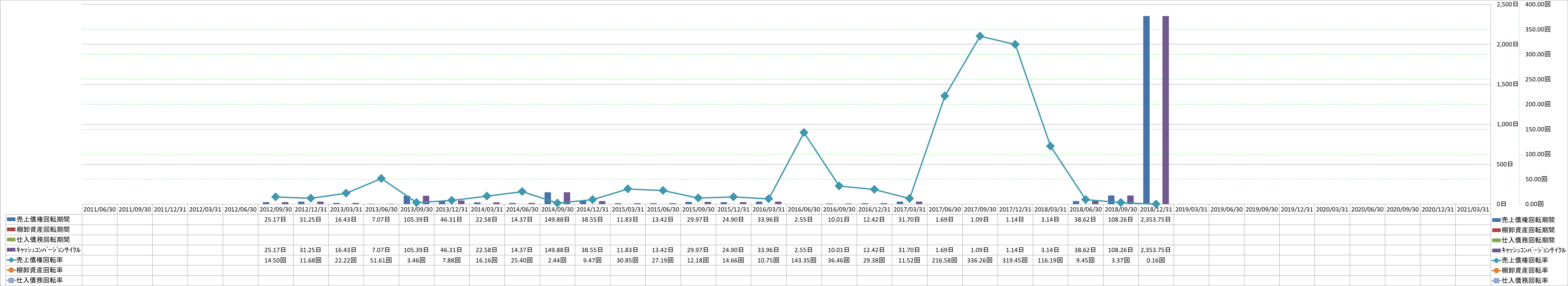1568x286 pixels.
Task: Select the 3.46回 turnover cell
Action: coord(416,260)
